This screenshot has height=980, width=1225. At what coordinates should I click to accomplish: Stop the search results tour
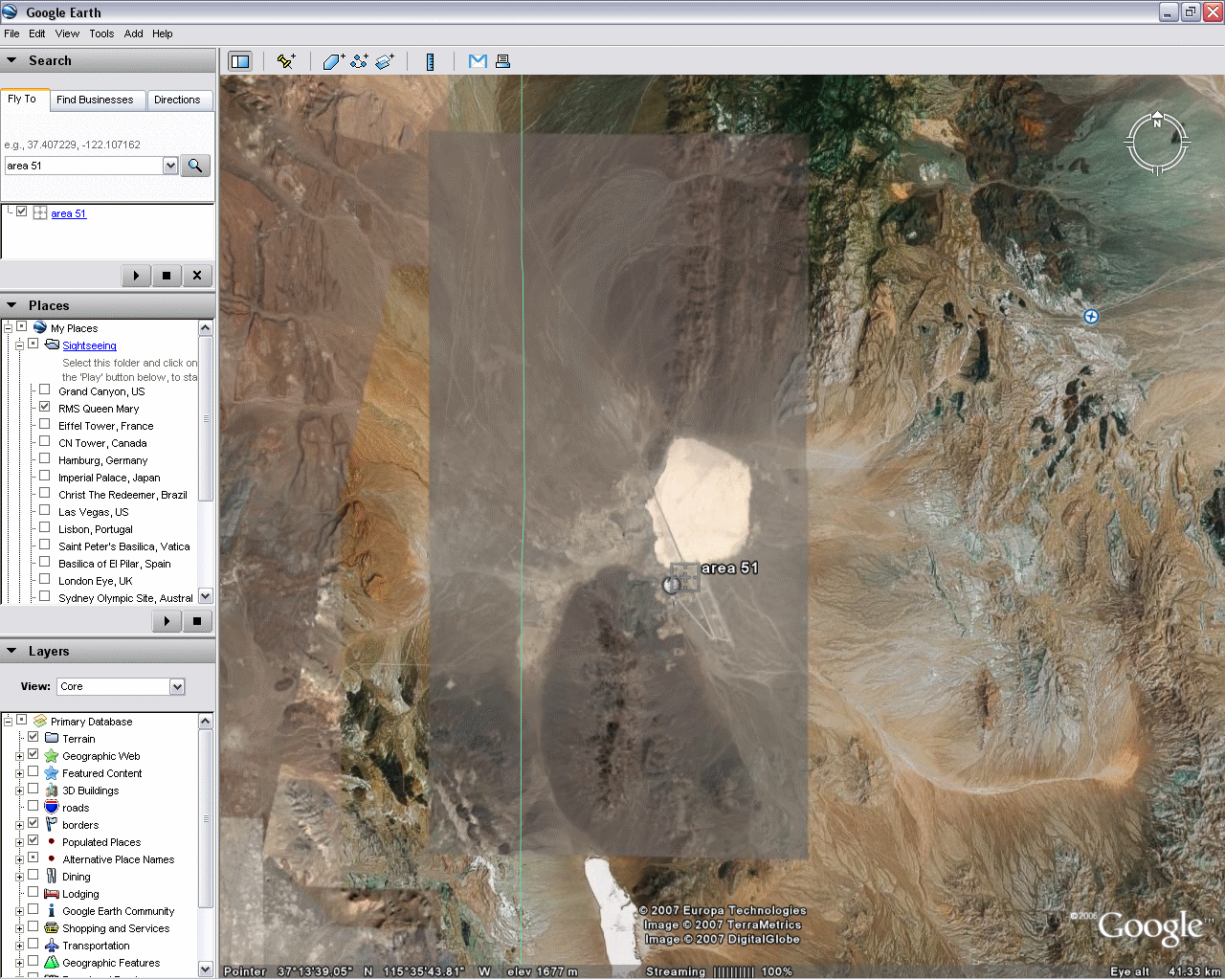click(167, 276)
